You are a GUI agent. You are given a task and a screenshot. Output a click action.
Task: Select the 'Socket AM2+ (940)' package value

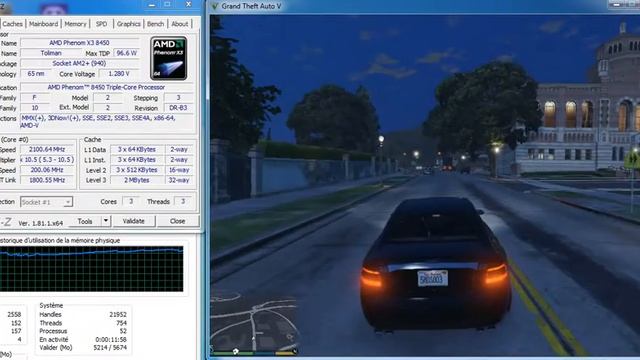[x=80, y=63]
